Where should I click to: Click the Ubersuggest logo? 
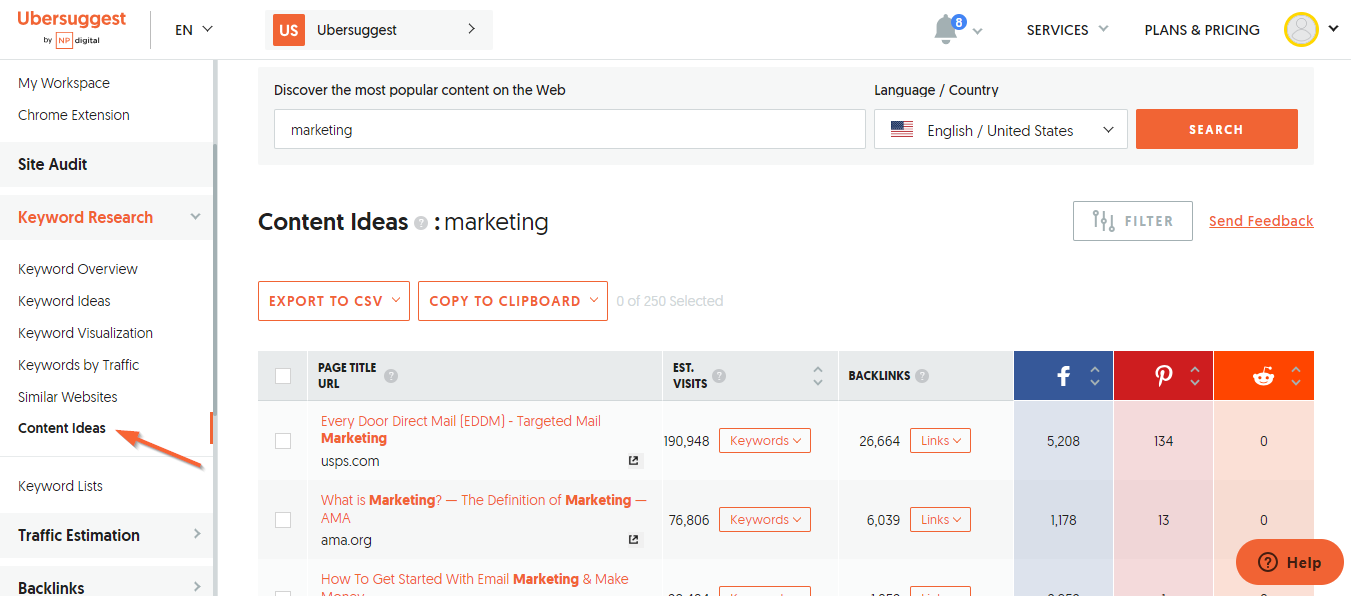(x=72, y=28)
